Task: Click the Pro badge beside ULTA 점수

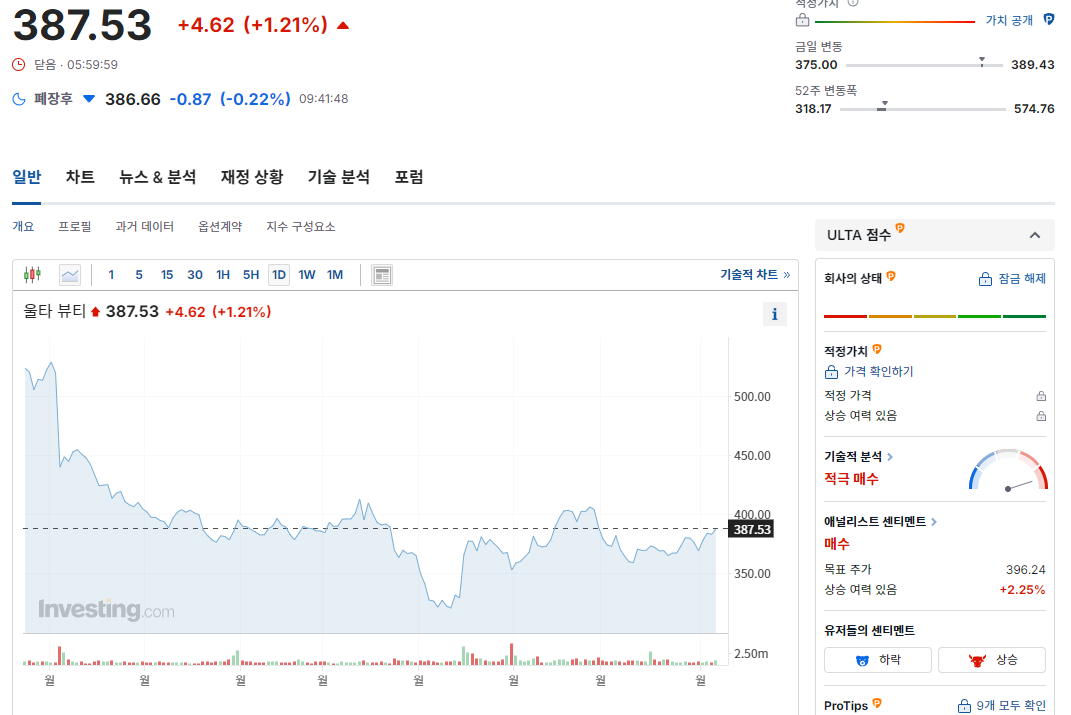Action: coord(900,228)
